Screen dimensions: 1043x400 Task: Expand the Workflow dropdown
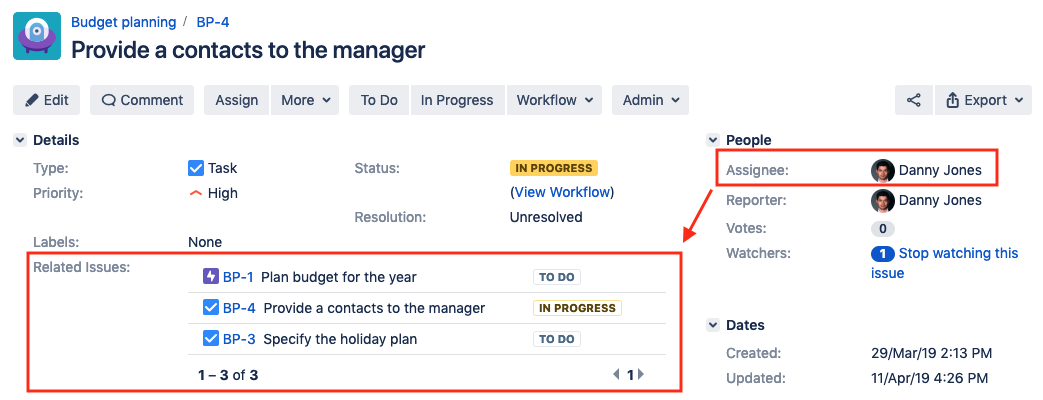(x=555, y=100)
